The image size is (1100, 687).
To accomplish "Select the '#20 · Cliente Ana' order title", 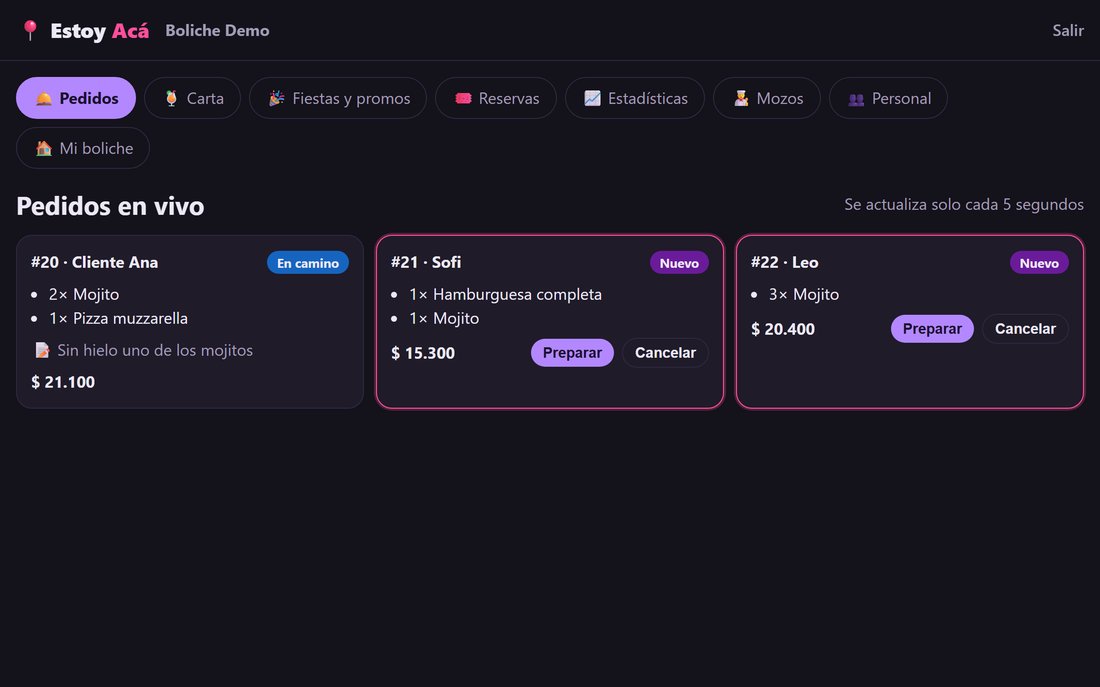I will (x=95, y=262).
